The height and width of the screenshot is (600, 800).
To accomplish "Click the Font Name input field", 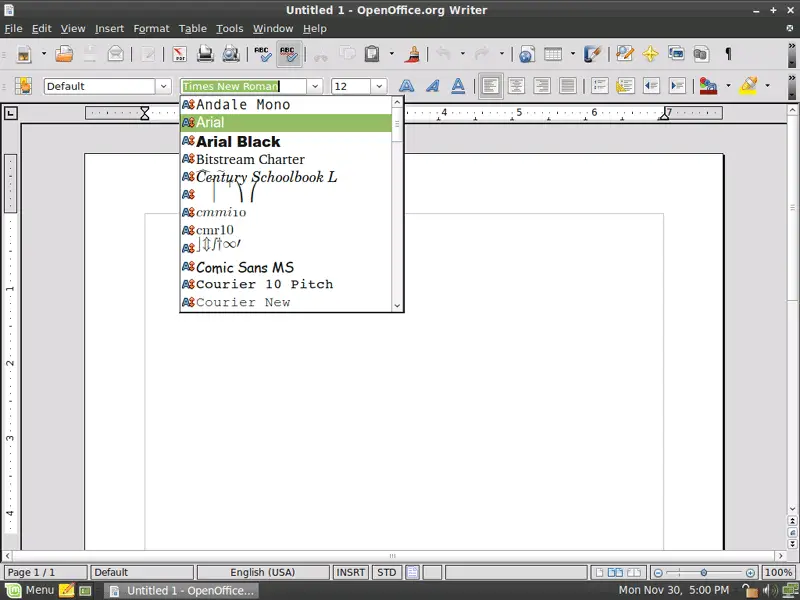I will (x=243, y=86).
